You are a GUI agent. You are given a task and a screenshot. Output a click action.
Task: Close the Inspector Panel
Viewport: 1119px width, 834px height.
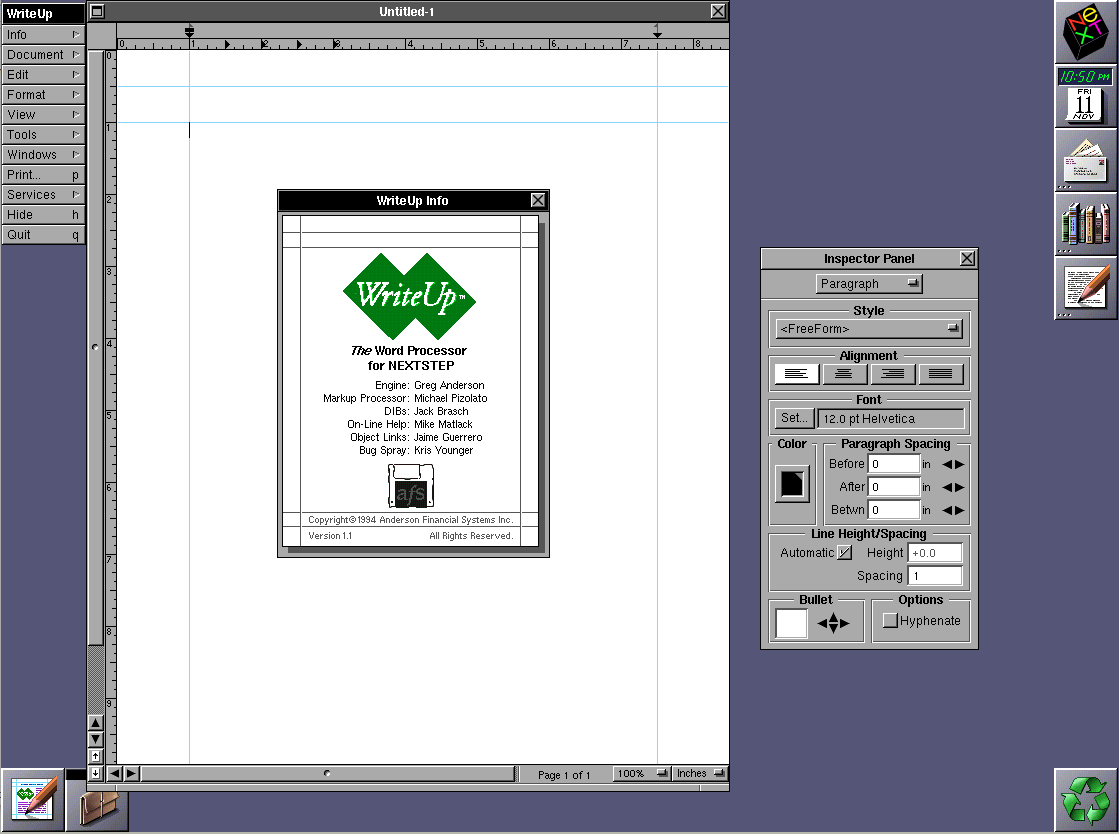click(967, 258)
